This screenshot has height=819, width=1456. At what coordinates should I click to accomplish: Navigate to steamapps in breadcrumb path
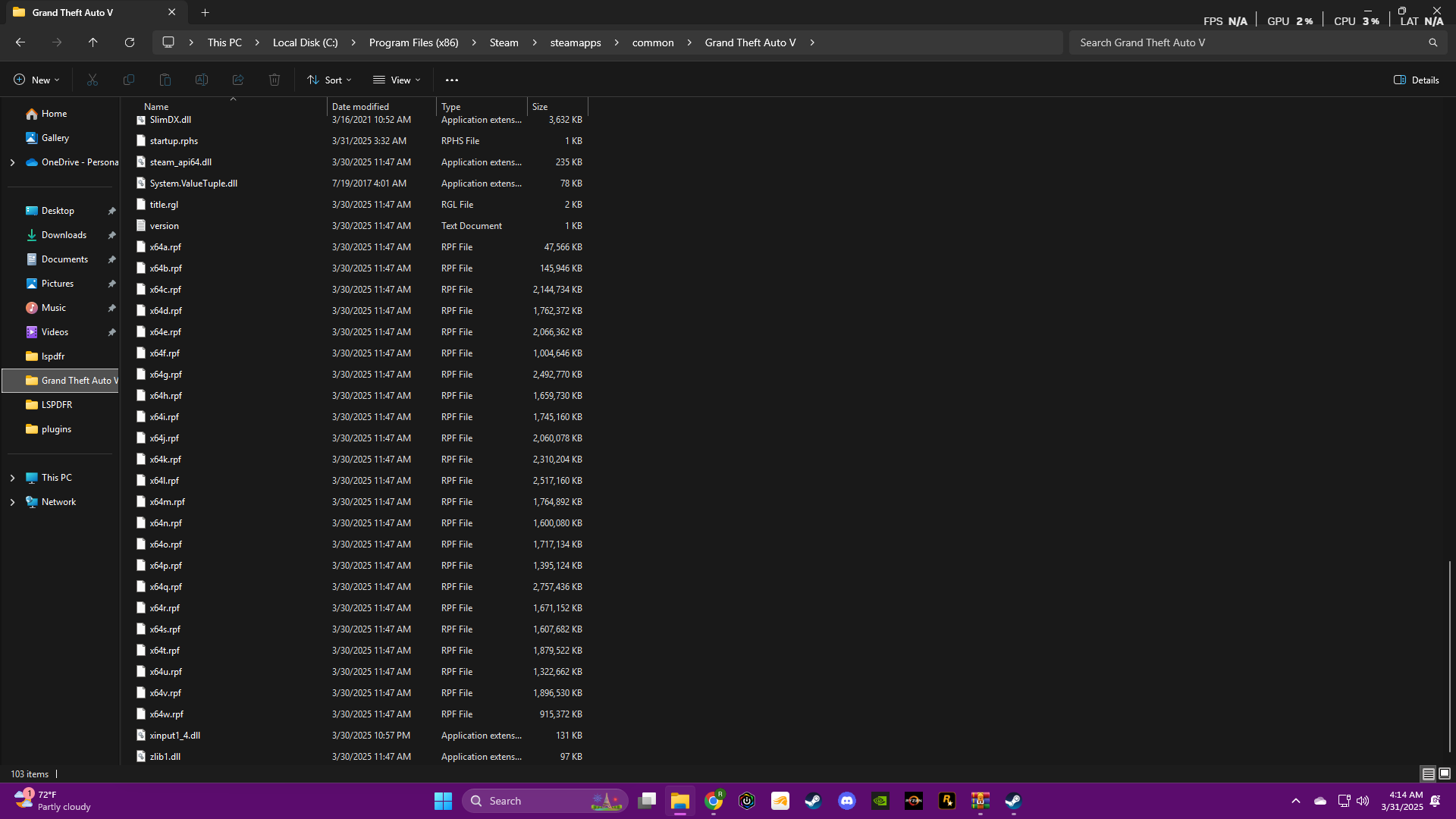point(575,42)
